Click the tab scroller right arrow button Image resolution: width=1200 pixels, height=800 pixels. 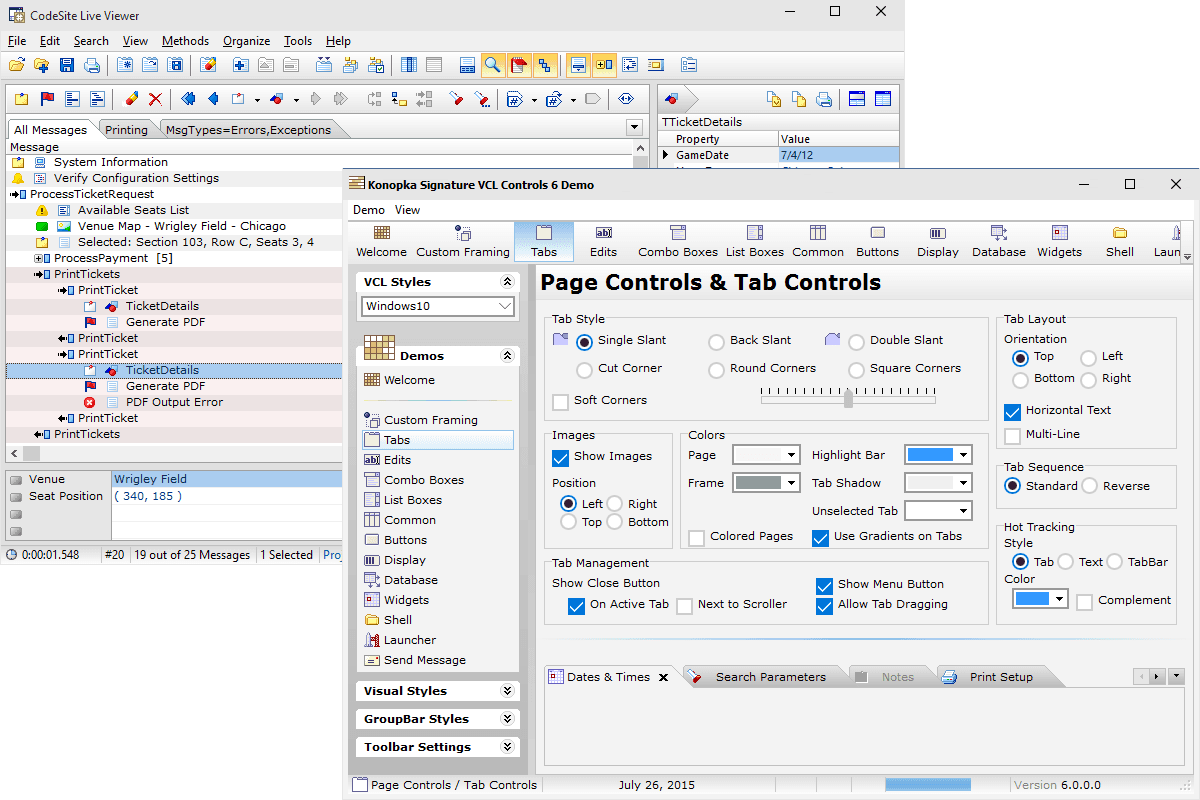(x=1158, y=677)
